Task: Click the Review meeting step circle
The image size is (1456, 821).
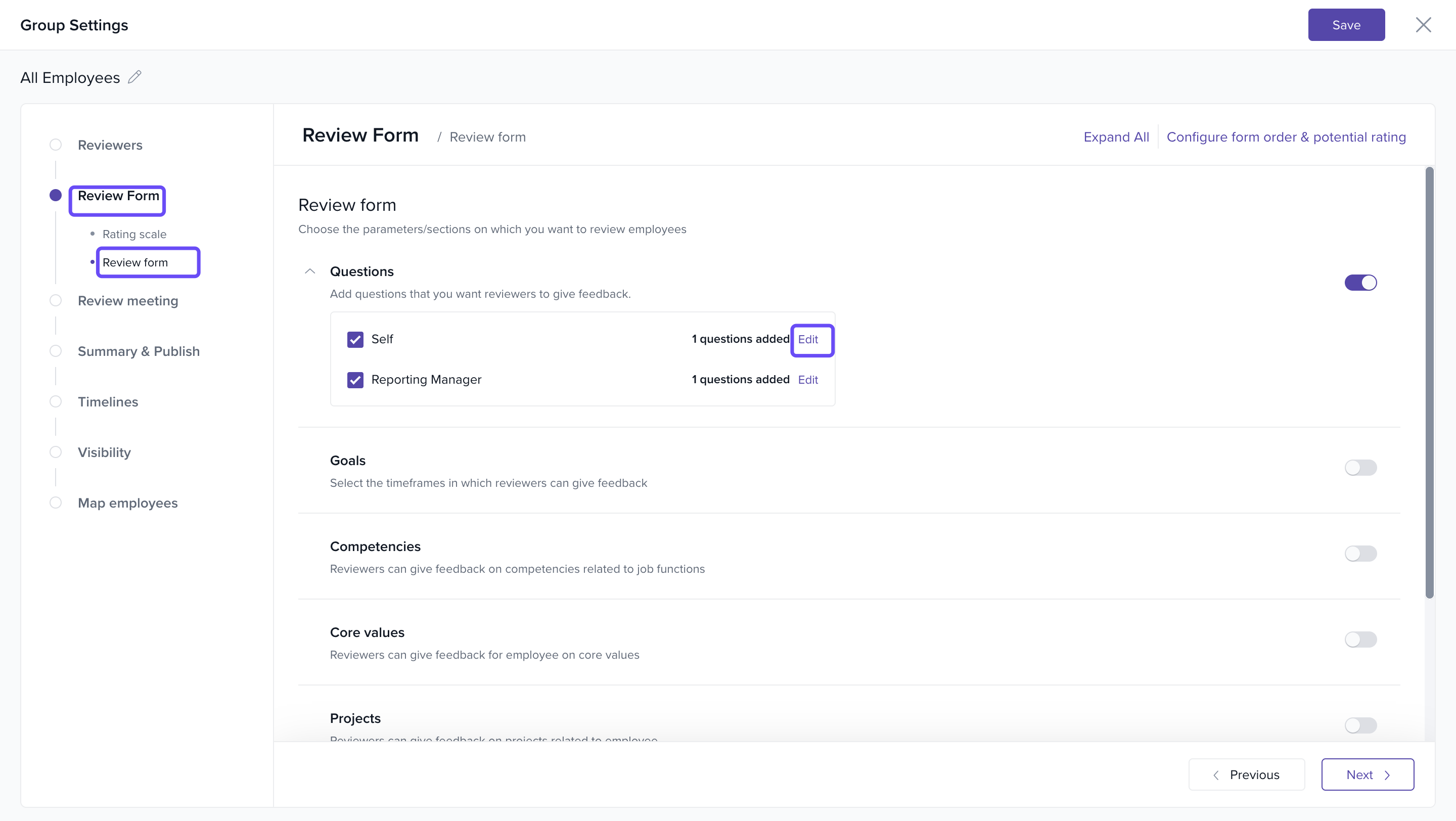Action: click(x=56, y=301)
